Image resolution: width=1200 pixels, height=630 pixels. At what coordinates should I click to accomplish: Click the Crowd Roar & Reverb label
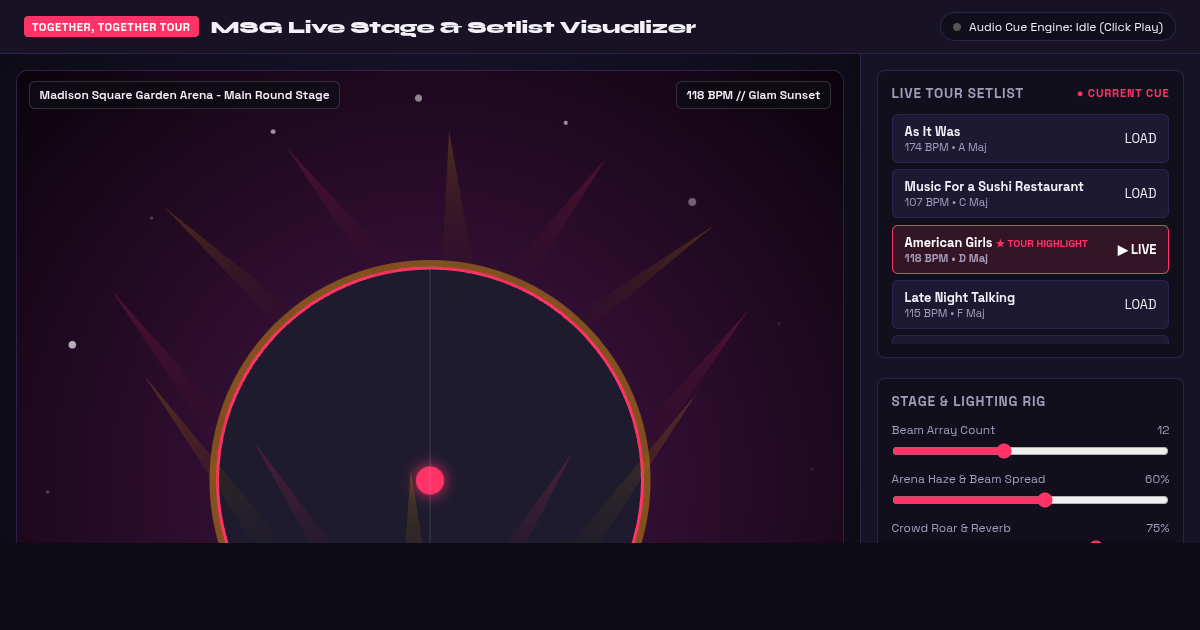[x=951, y=528]
